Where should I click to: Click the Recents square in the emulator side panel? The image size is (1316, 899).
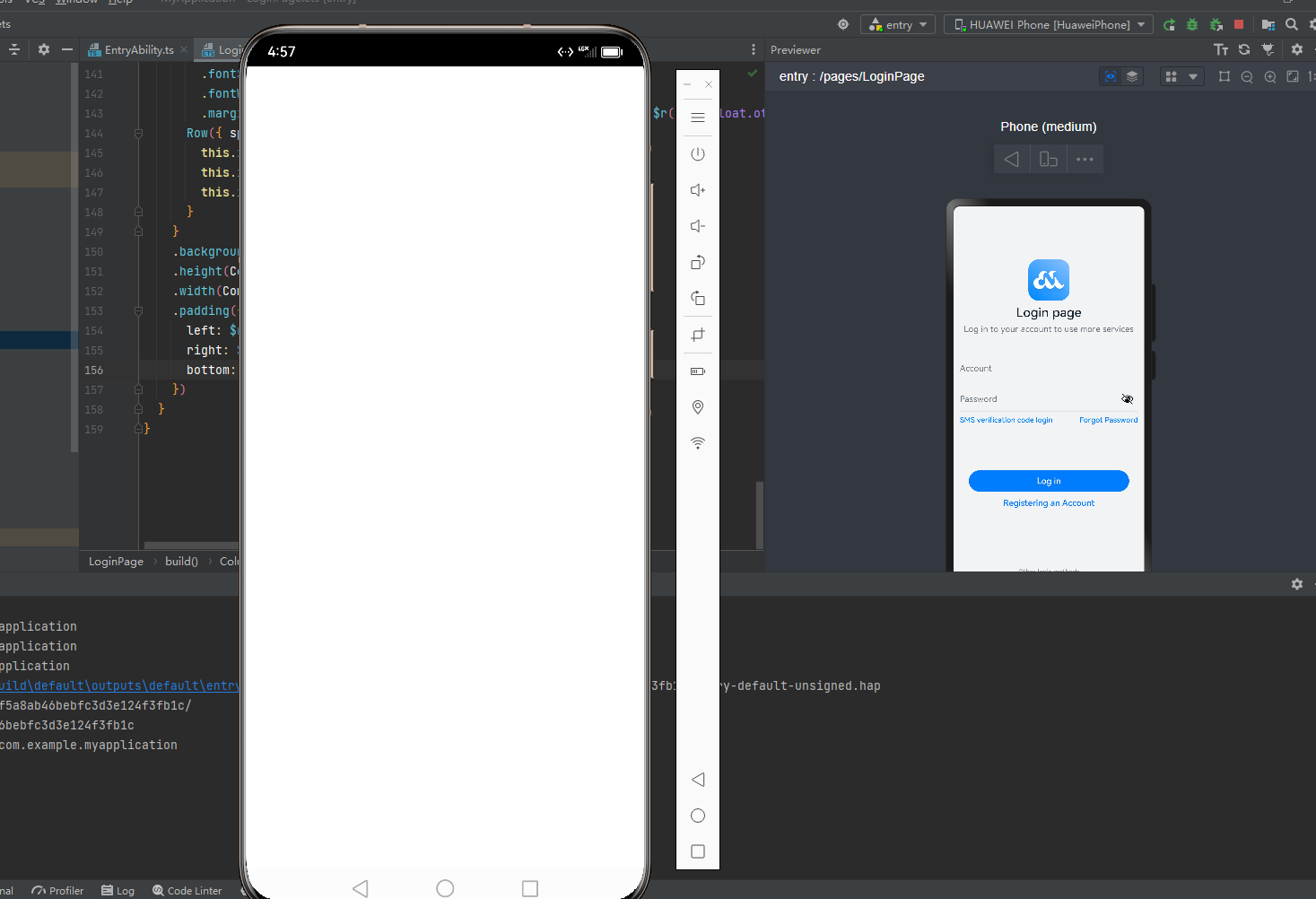point(698,851)
